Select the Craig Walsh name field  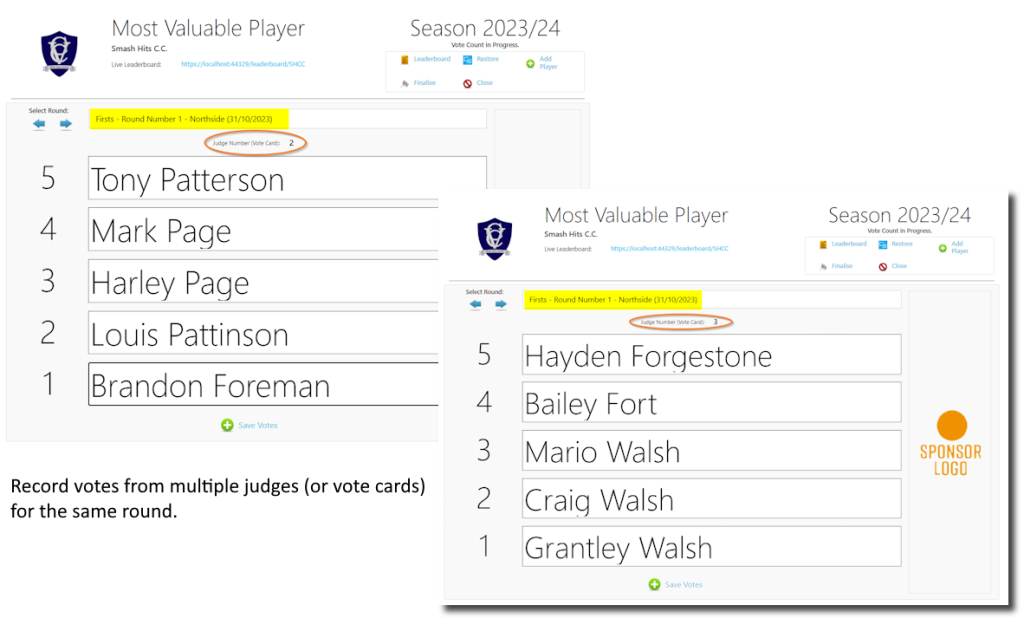[x=711, y=498]
